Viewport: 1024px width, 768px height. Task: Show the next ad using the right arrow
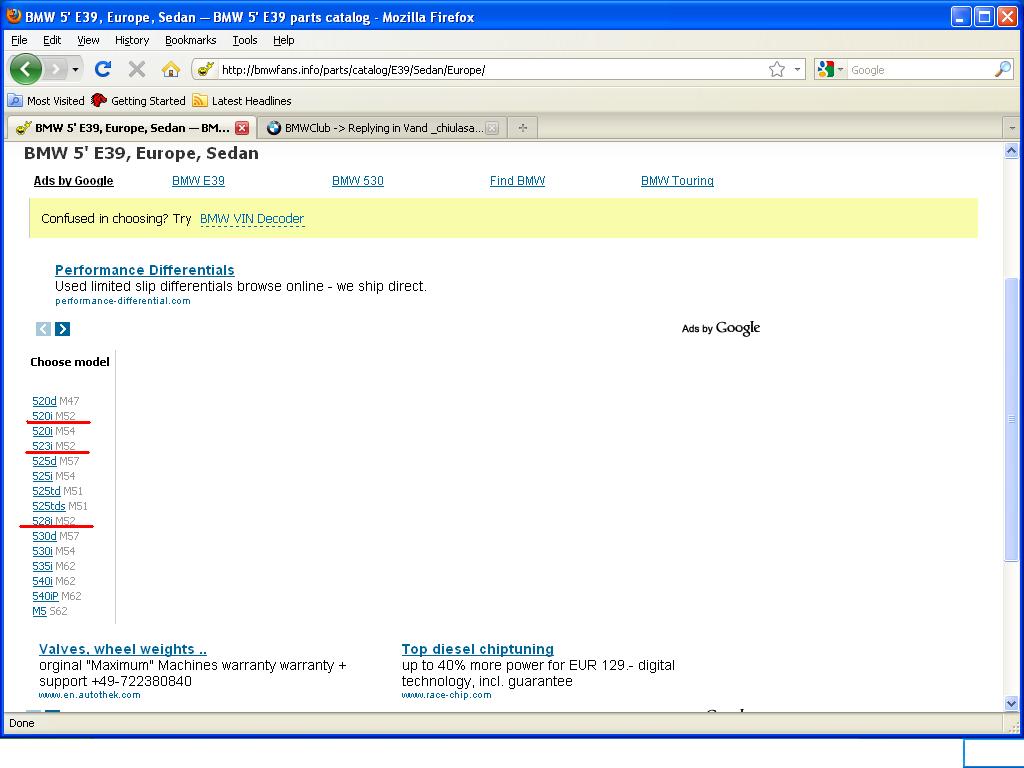tap(62, 329)
